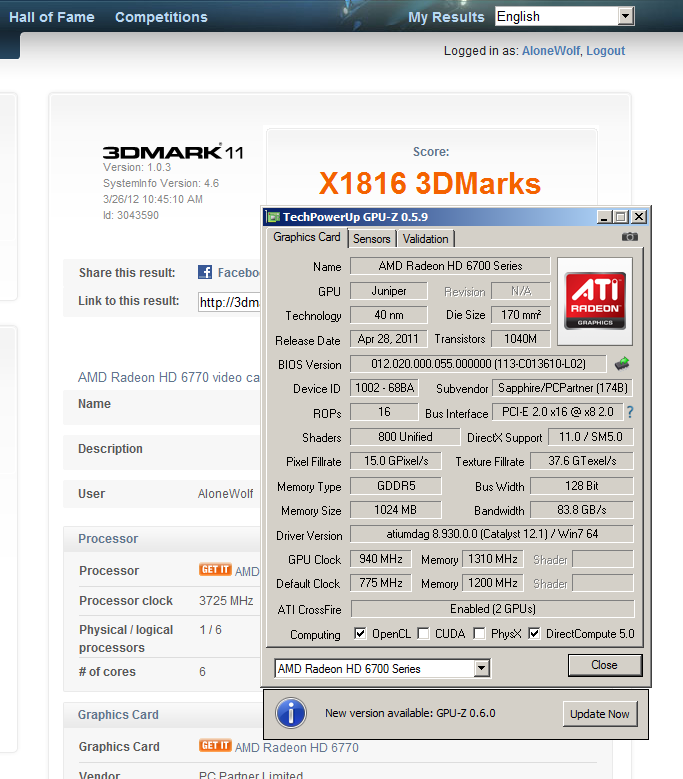683x779 pixels.
Task: Click the 800 Unified shaders value
Action: pyautogui.click(x=405, y=437)
